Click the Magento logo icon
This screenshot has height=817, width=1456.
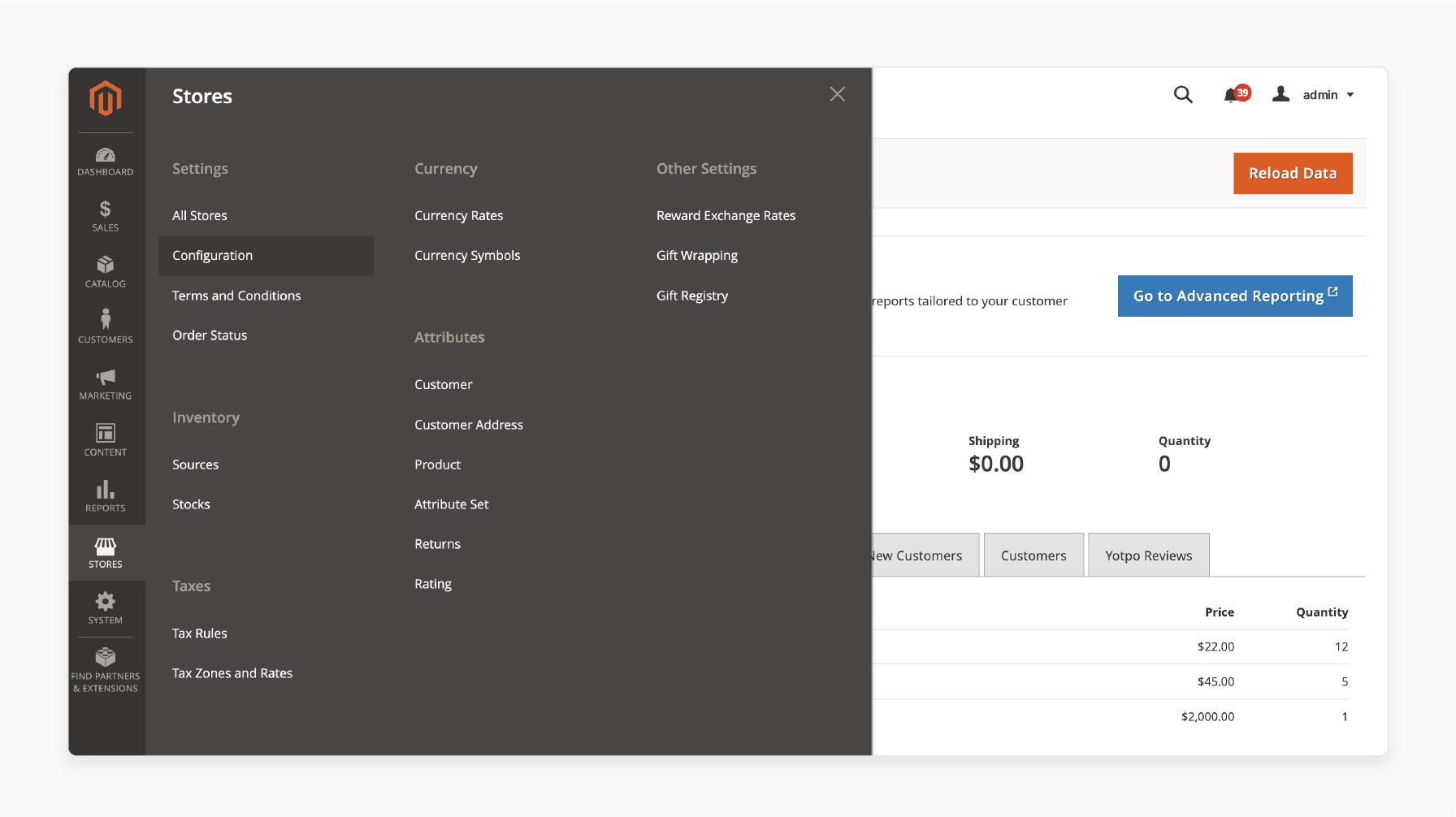[106, 98]
